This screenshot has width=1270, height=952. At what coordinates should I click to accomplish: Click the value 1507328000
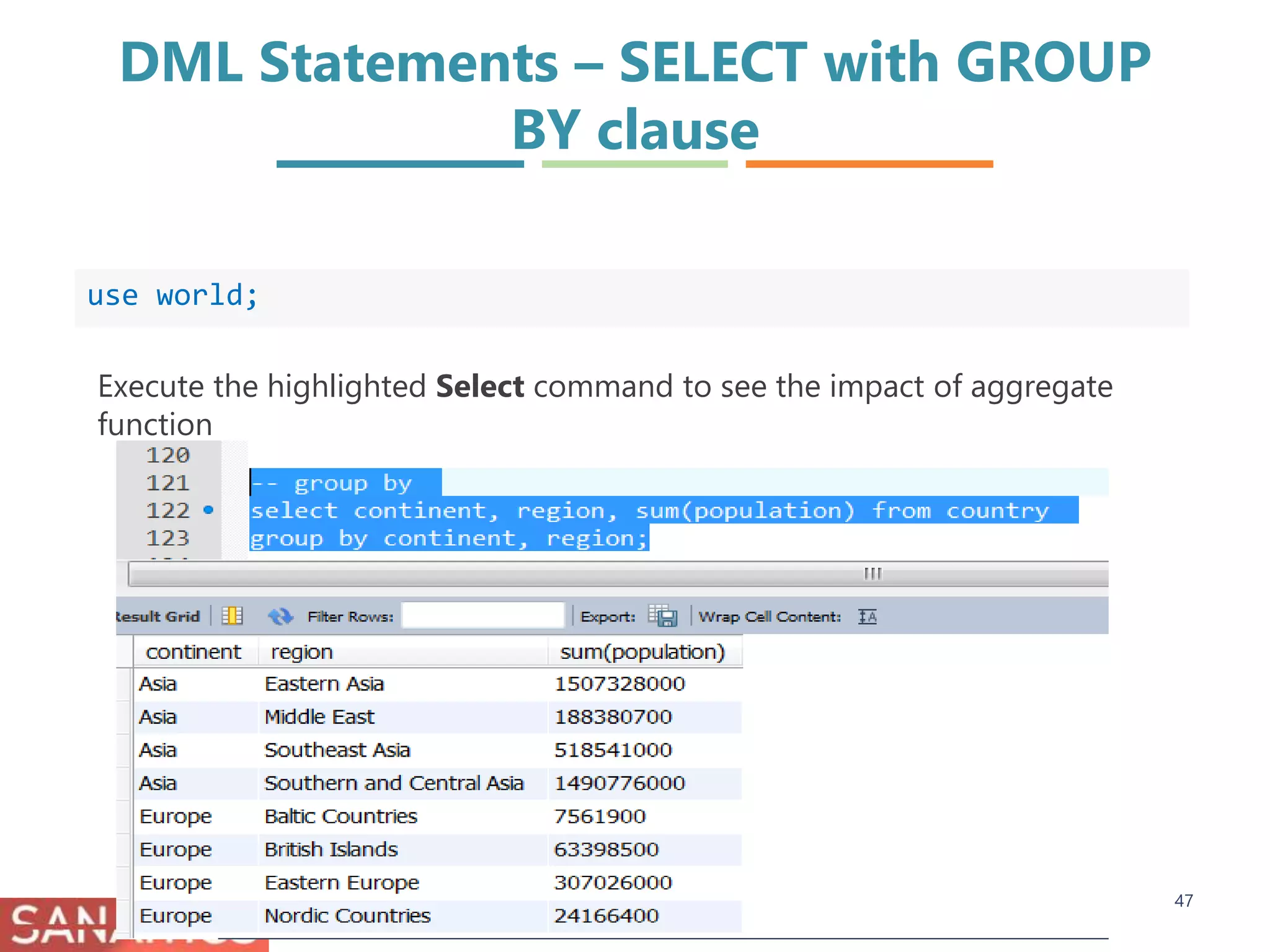(x=619, y=684)
